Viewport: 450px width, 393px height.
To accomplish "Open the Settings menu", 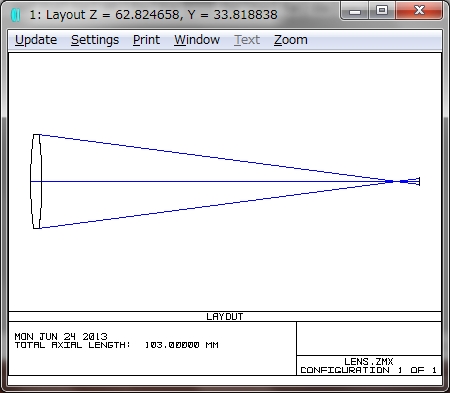I will [95, 40].
